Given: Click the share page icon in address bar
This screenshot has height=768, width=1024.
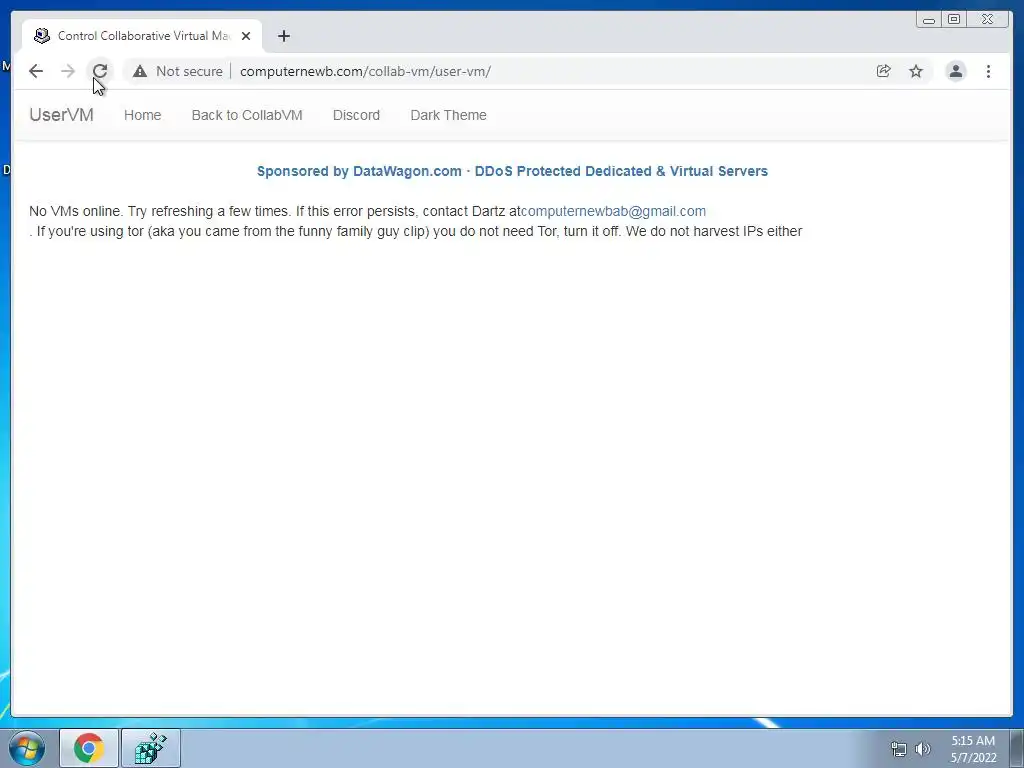Looking at the screenshot, I should coord(884,71).
